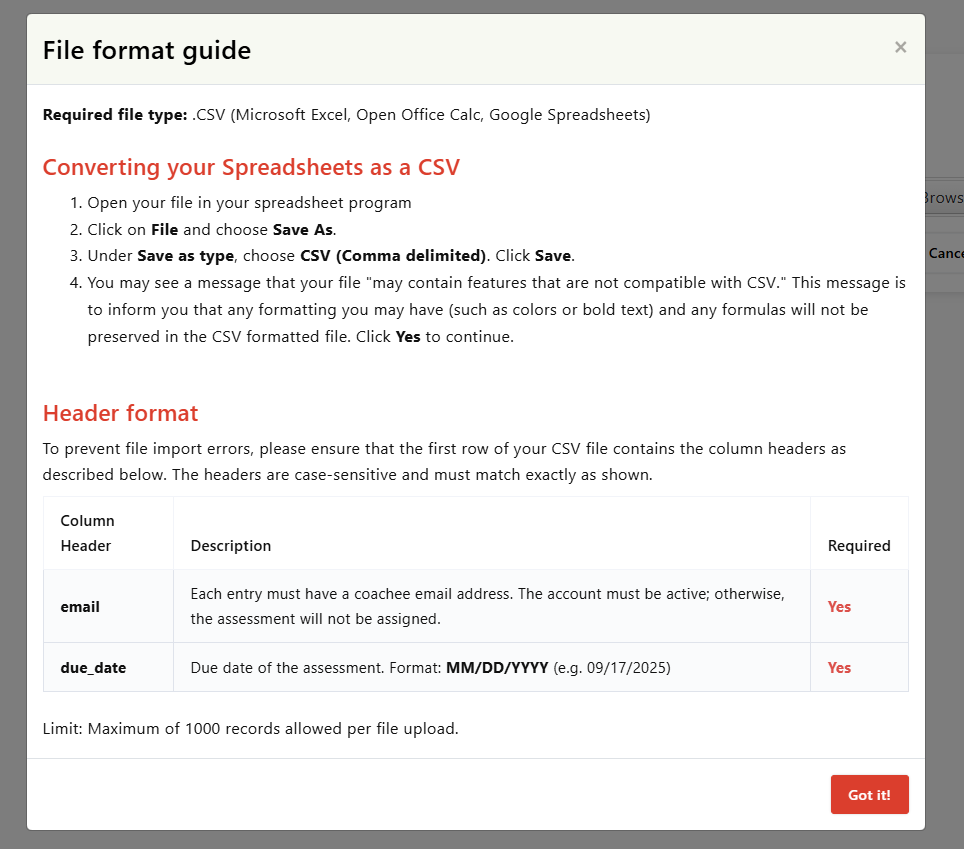Click the CSV (Comma delimited) step
The height and width of the screenshot is (849, 964).
[x=331, y=255]
